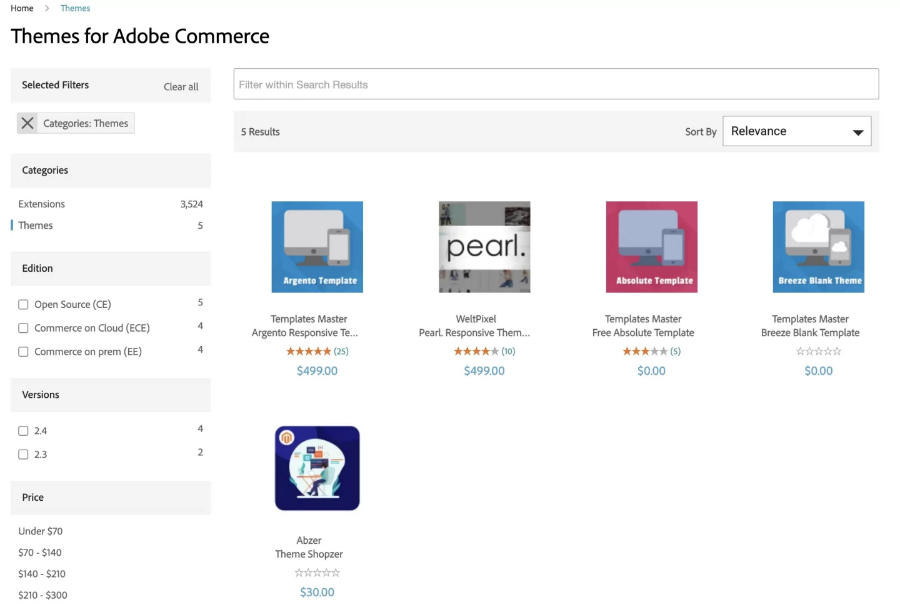This screenshot has width=900, height=605.
Task: Click the Themes breadcrumb link
Action: click(75, 8)
